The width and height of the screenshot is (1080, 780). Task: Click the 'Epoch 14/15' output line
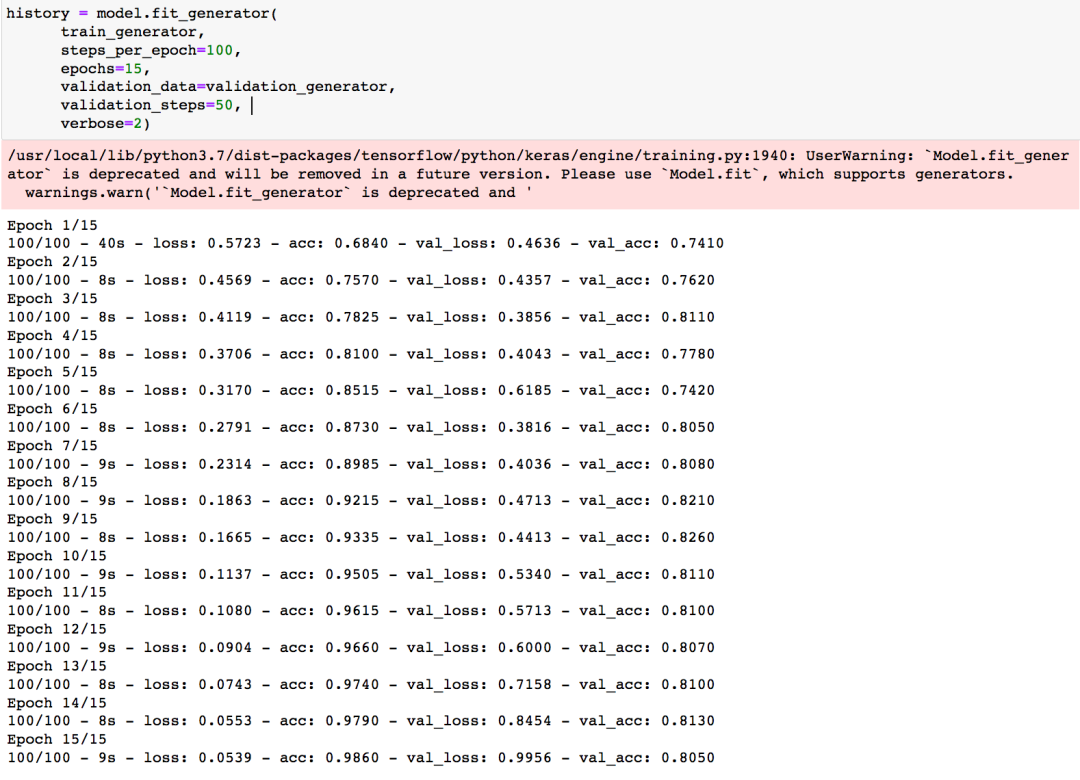click(56, 703)
